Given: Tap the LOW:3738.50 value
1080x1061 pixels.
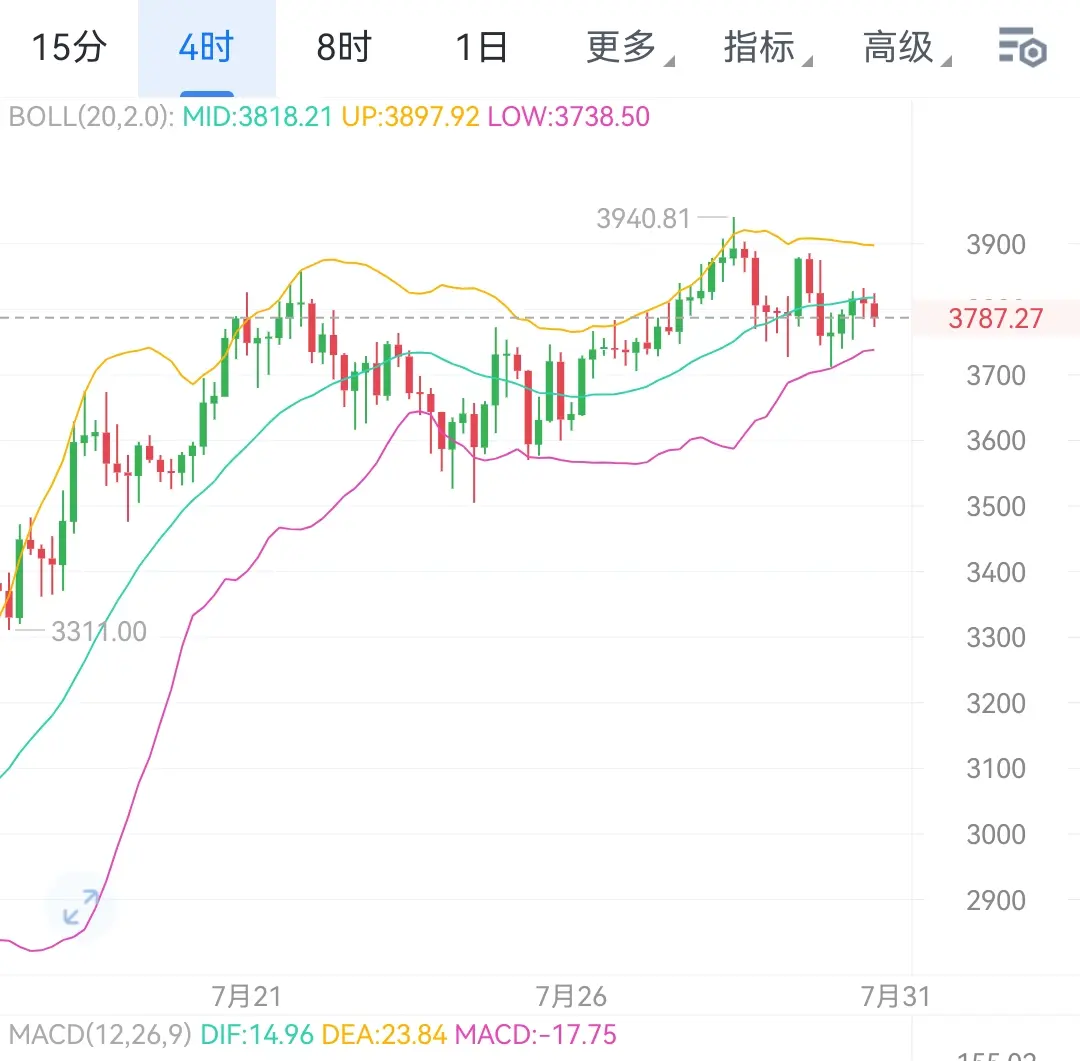Looking at the screenshot, I should [x=569, y=116].
